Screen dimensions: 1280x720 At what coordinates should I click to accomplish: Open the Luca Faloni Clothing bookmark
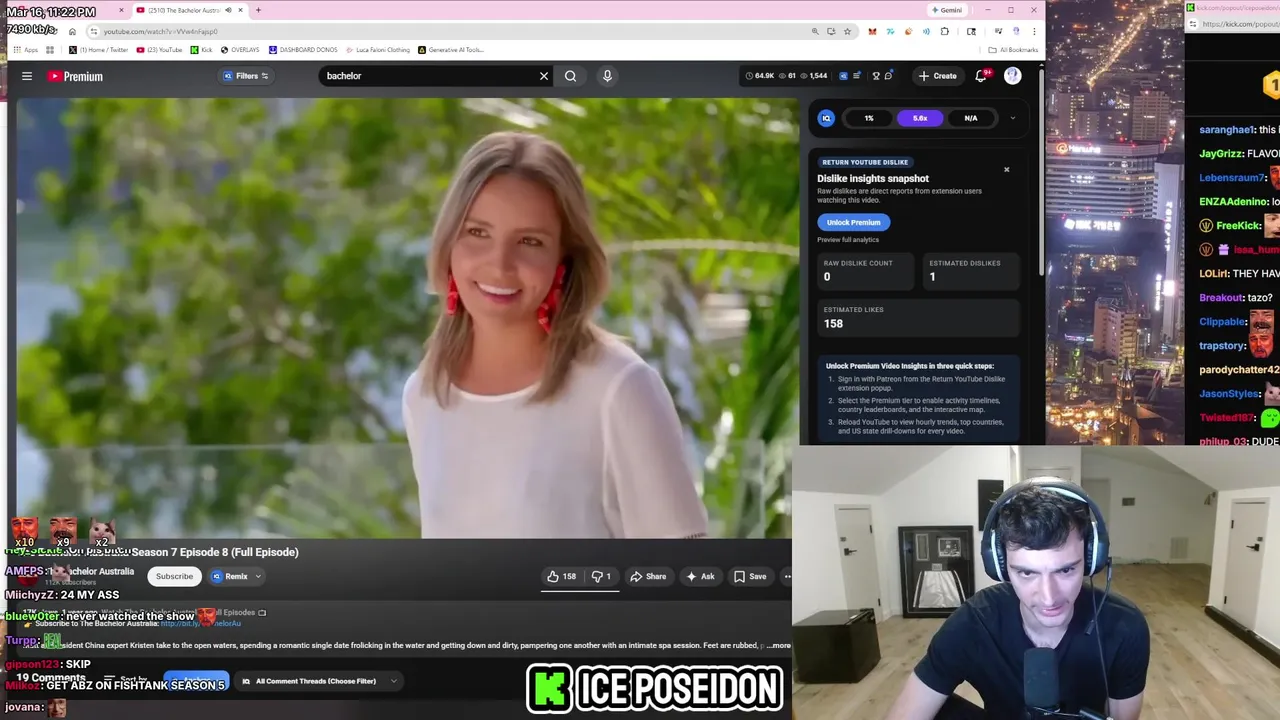(378, 50)
